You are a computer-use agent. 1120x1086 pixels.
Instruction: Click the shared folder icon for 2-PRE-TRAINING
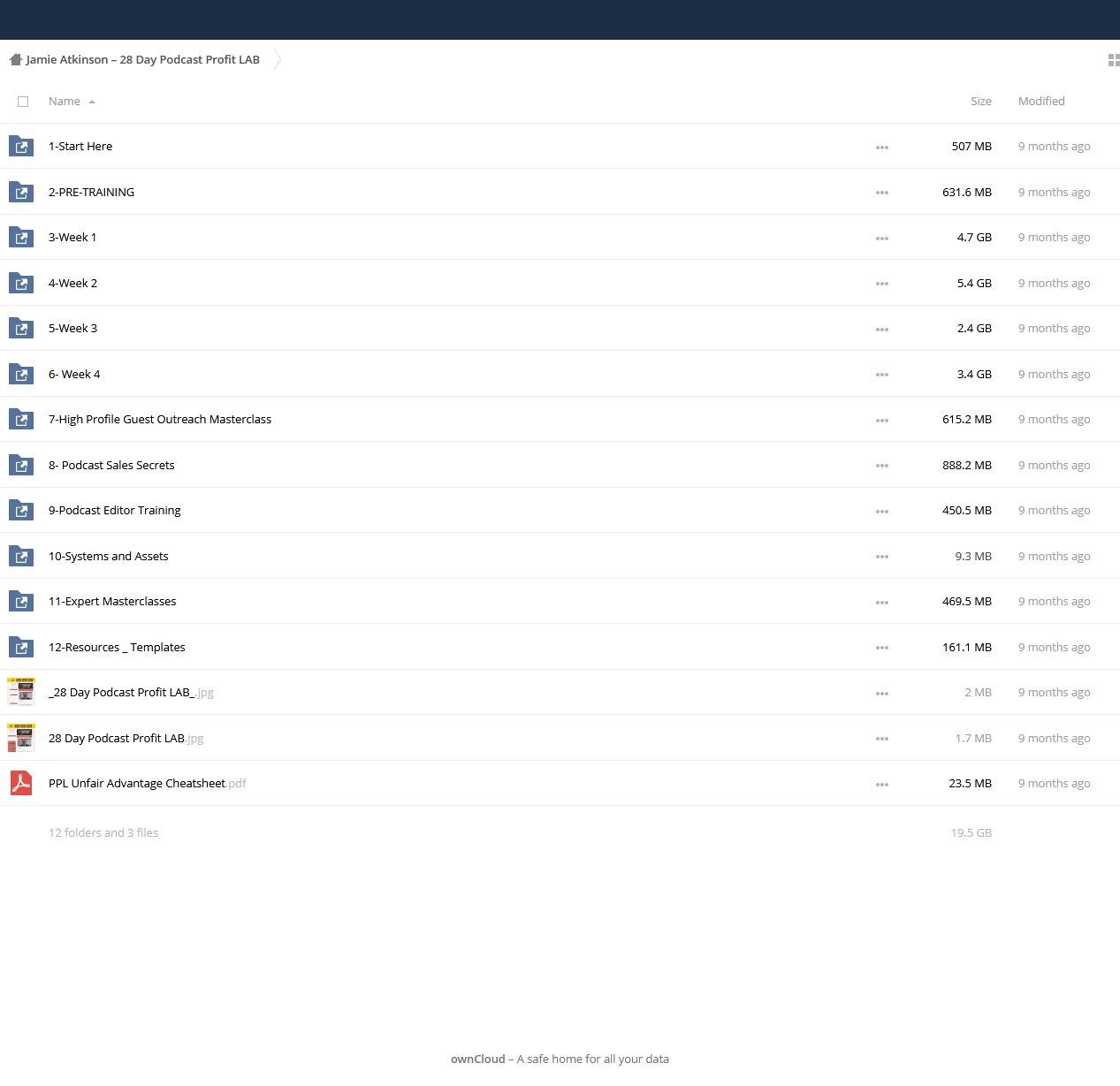pyautogui.click(x=21, y=192)
